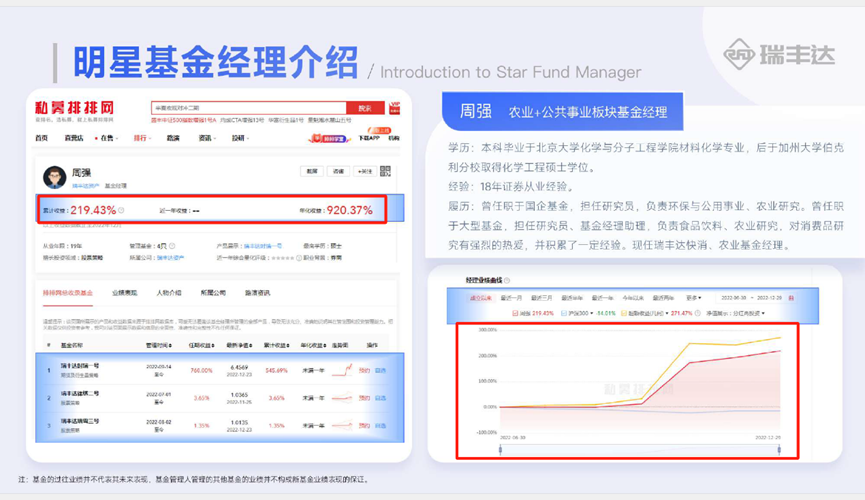Open the 排行 navigation dropdown
The image size is (865, 500).
[x=142, y=138]
